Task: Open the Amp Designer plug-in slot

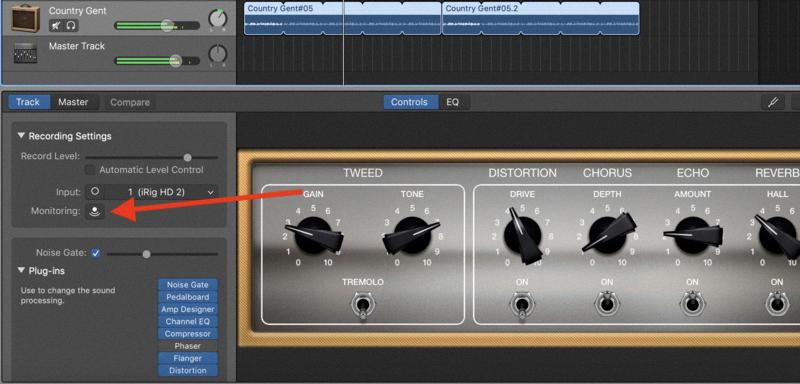Action: 188,309
